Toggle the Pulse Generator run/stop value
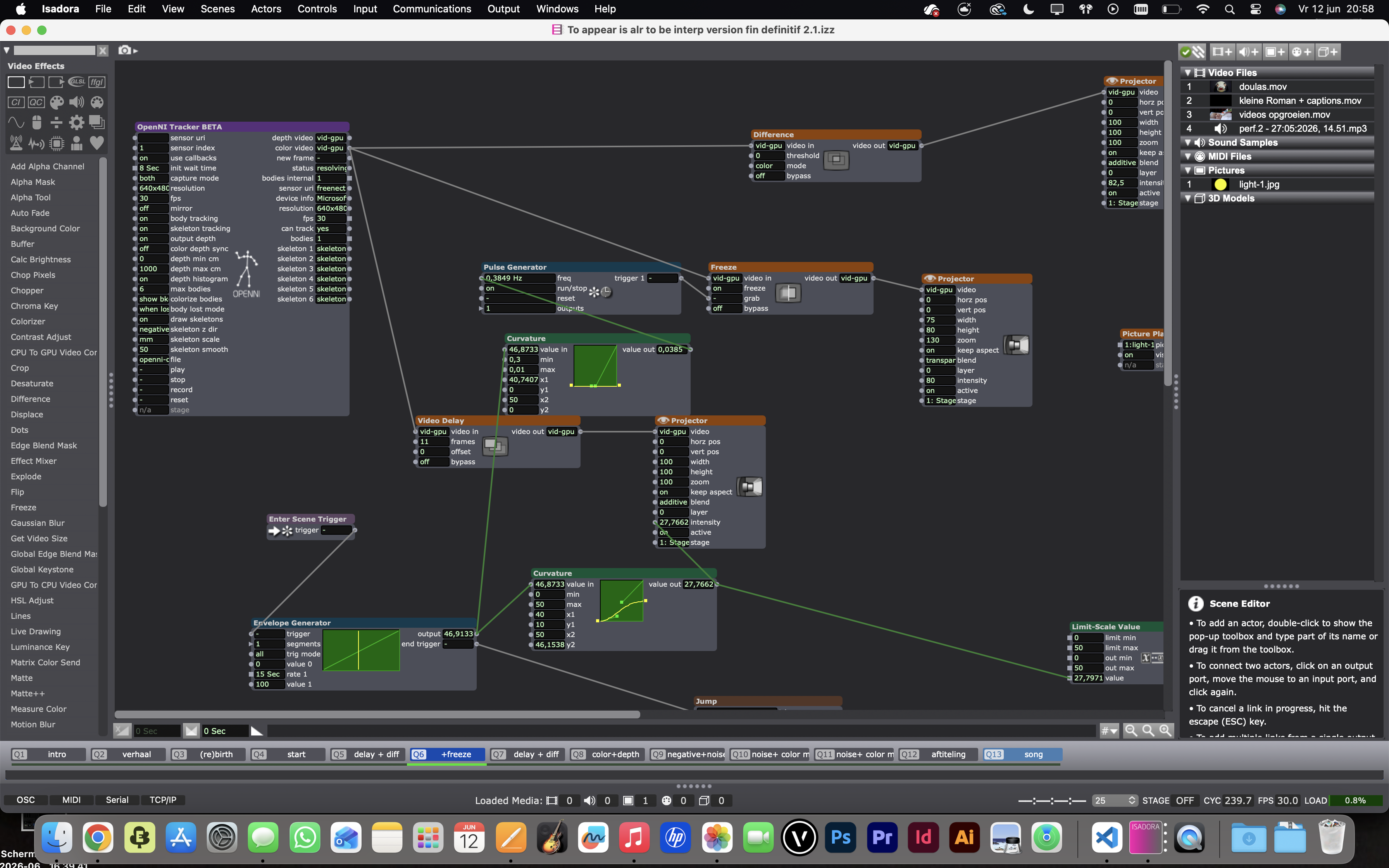This screenshot has width=1389, height=868. 519,288
